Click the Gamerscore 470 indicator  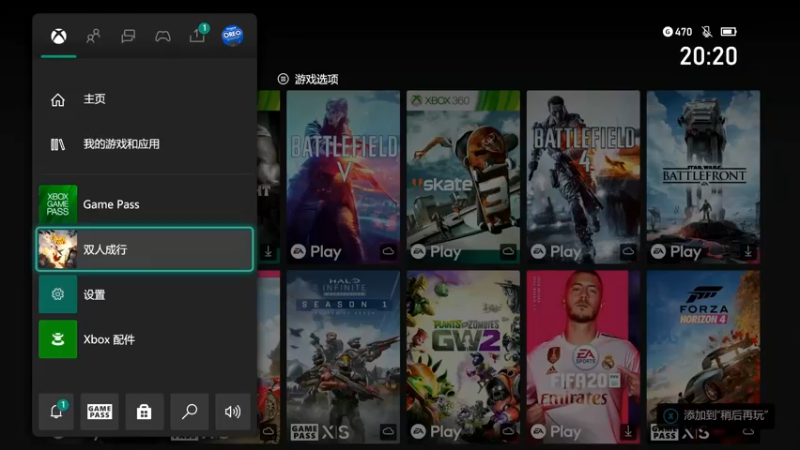(x=678, y=32)
